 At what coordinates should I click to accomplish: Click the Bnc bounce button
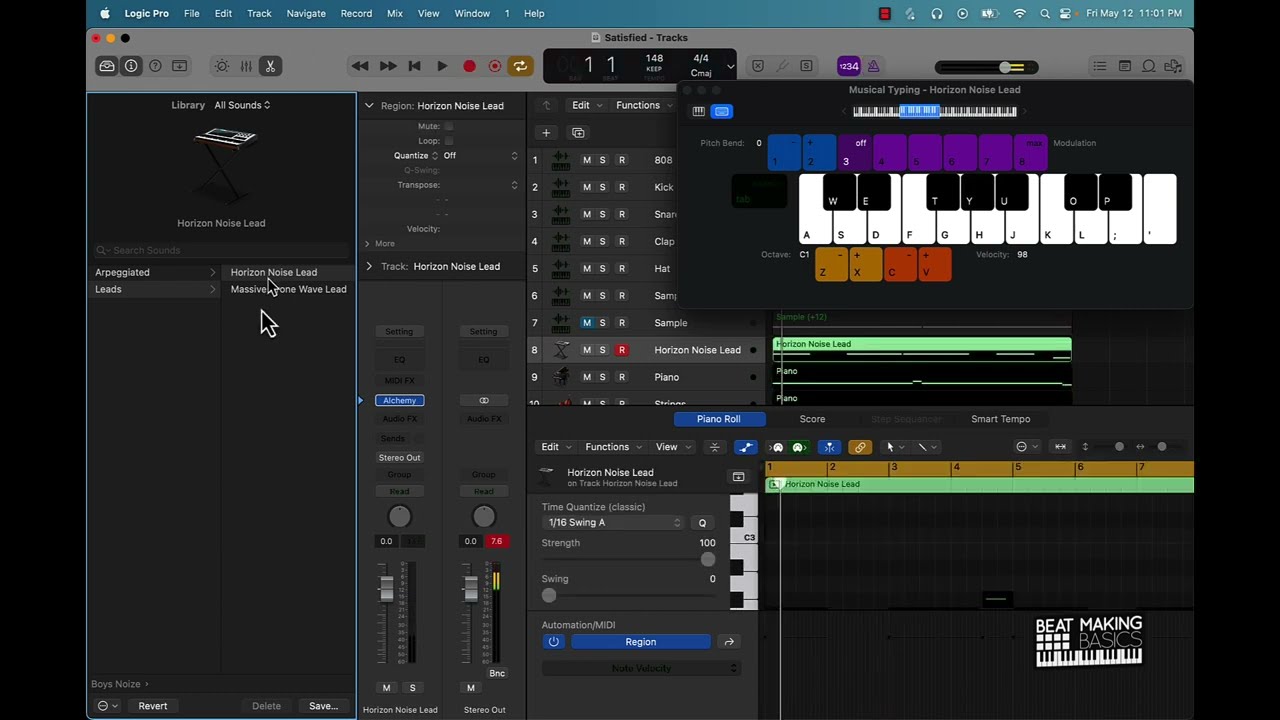coord(496,673)
